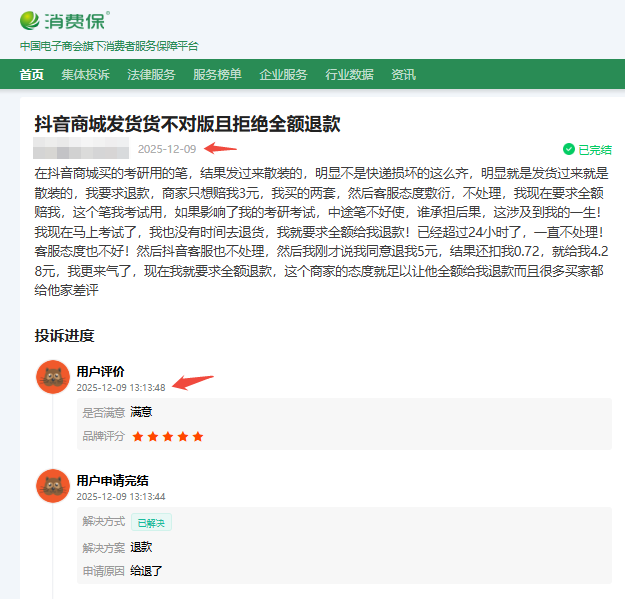Click the third star in 品牌评分

point(167,437)
